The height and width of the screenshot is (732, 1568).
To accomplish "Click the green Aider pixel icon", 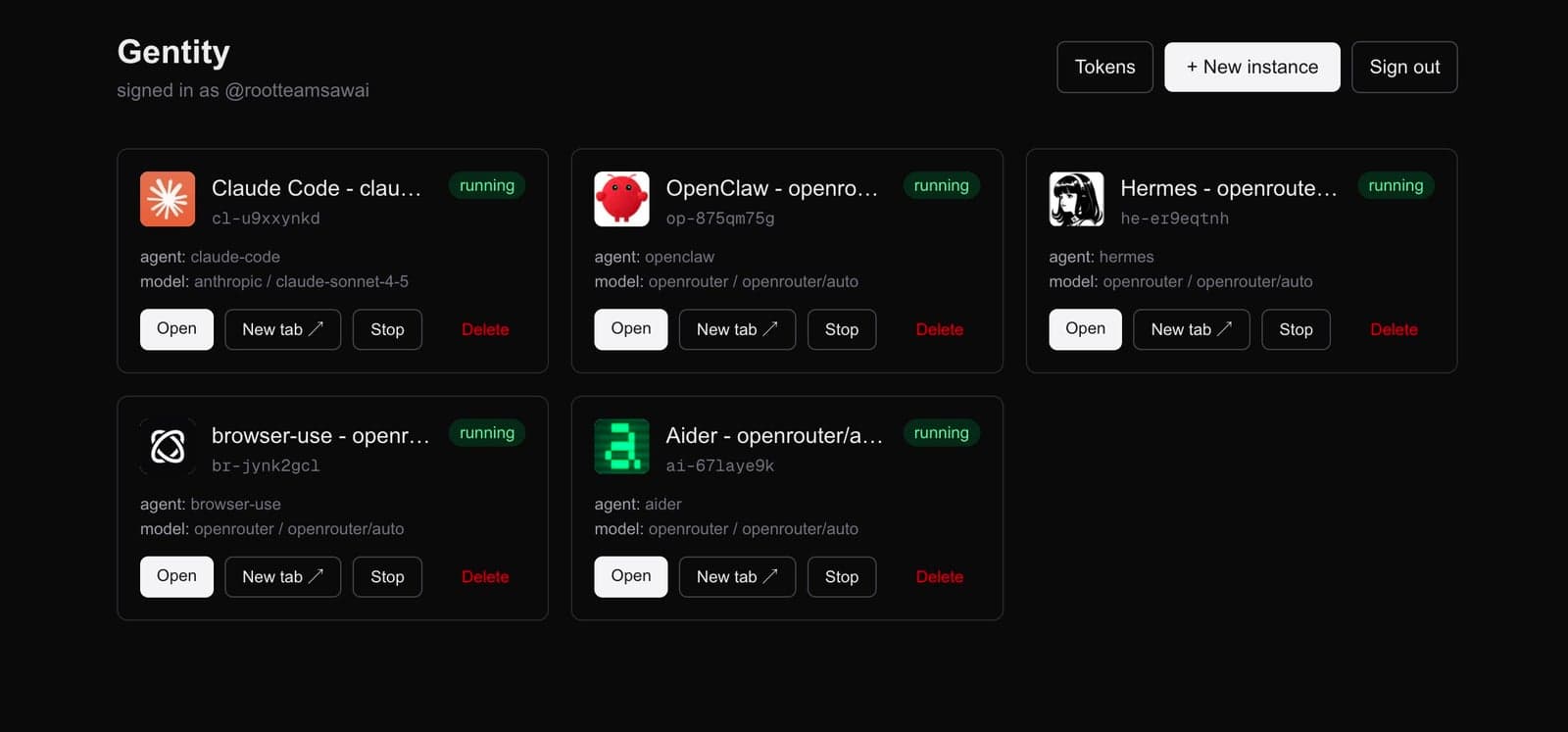I will (621, 447).
